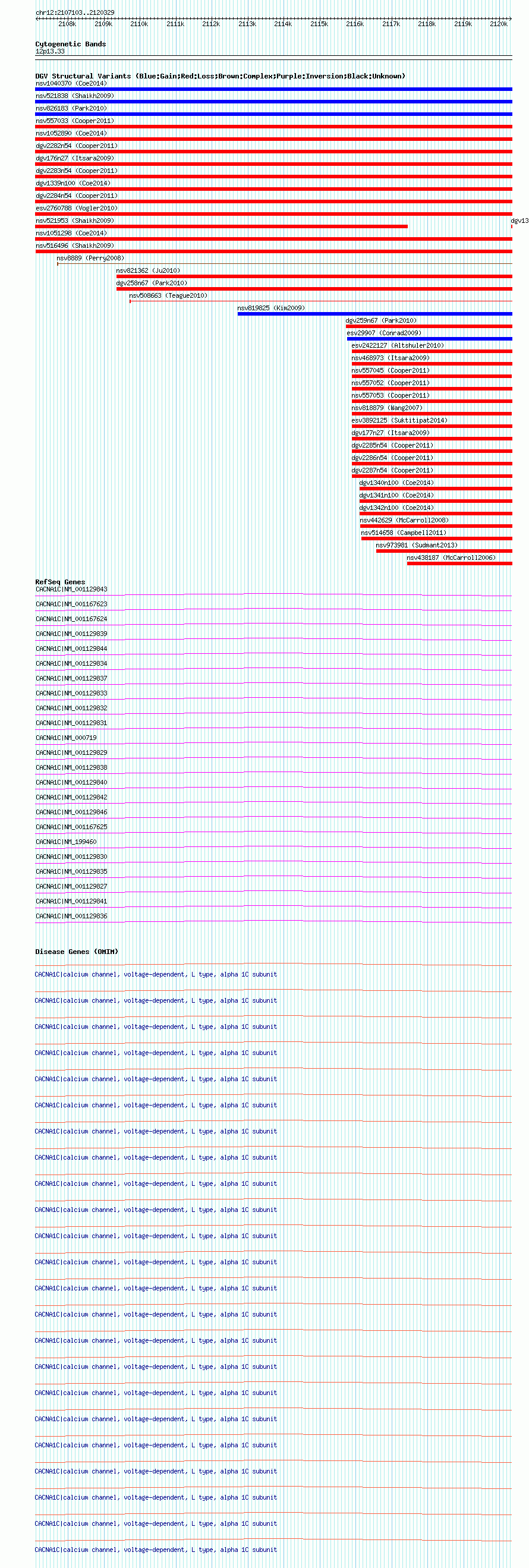Click variant dgv1341n100 (Coe2014)
The height and width of the screenshot is (1568, 529).
tap(397, 495)
